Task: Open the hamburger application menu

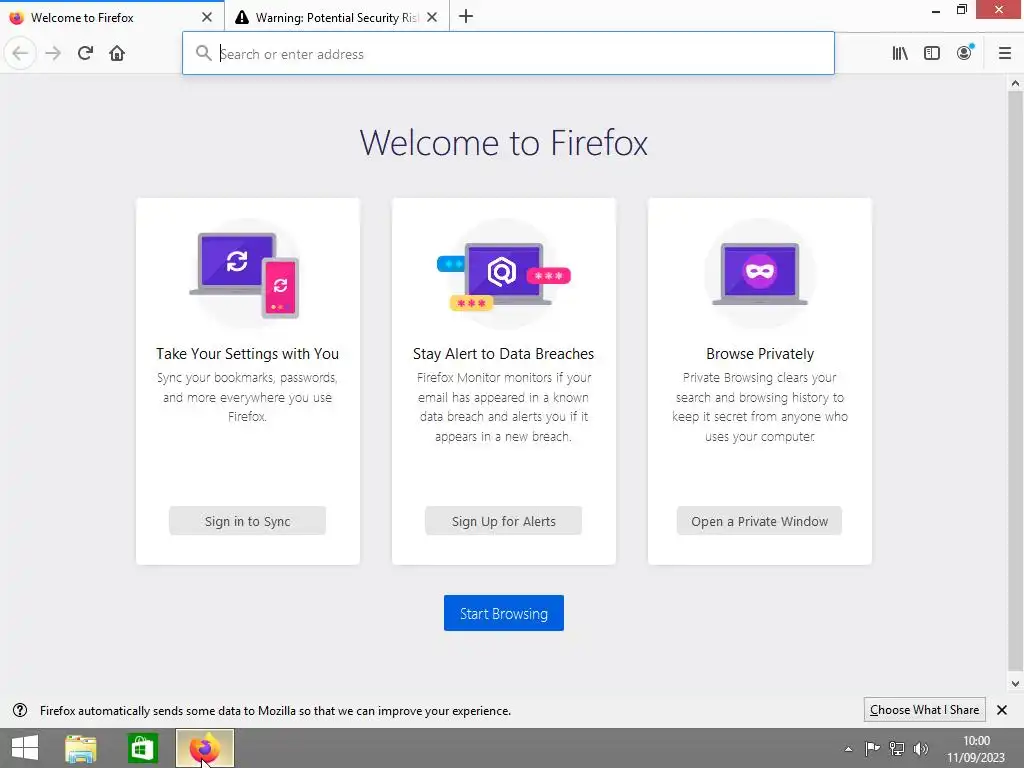Action: 1004,54
